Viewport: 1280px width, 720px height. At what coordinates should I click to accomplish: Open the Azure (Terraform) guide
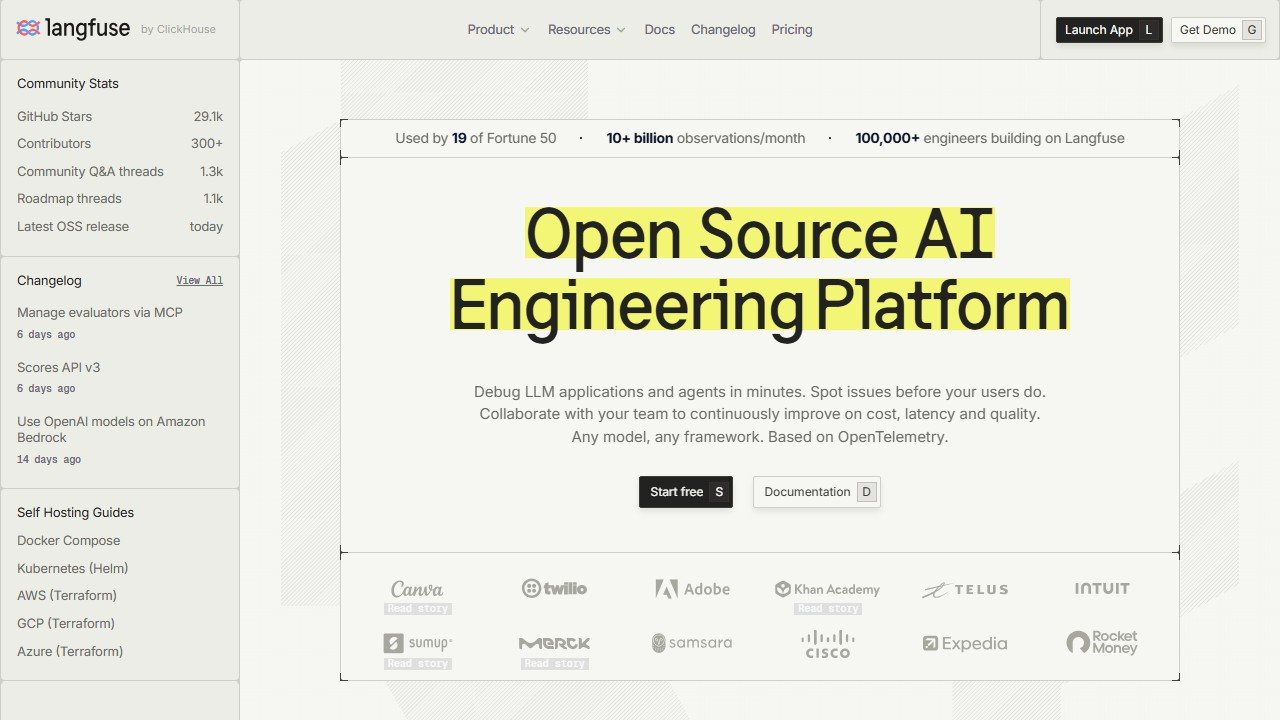pos(70,652)
